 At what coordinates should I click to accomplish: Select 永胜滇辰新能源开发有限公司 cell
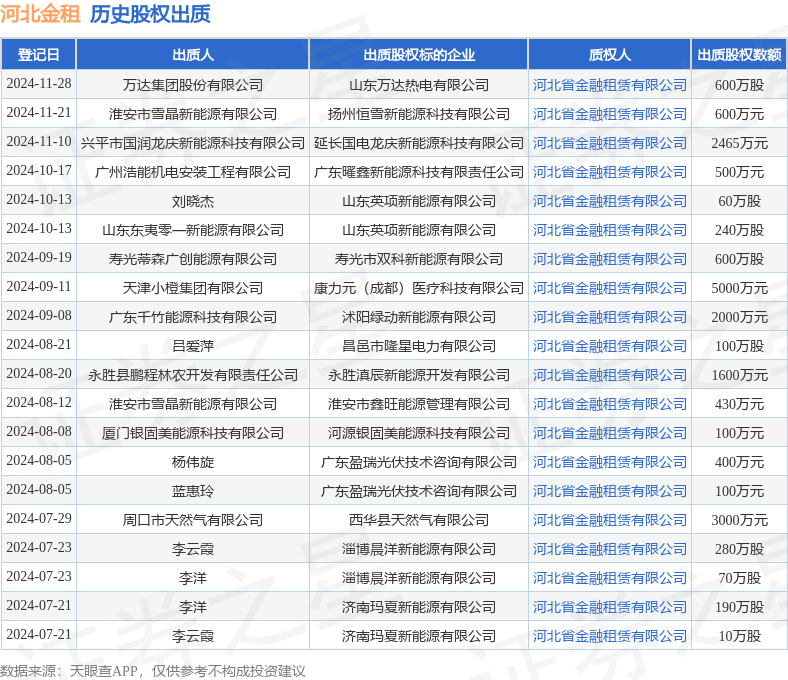419,375
